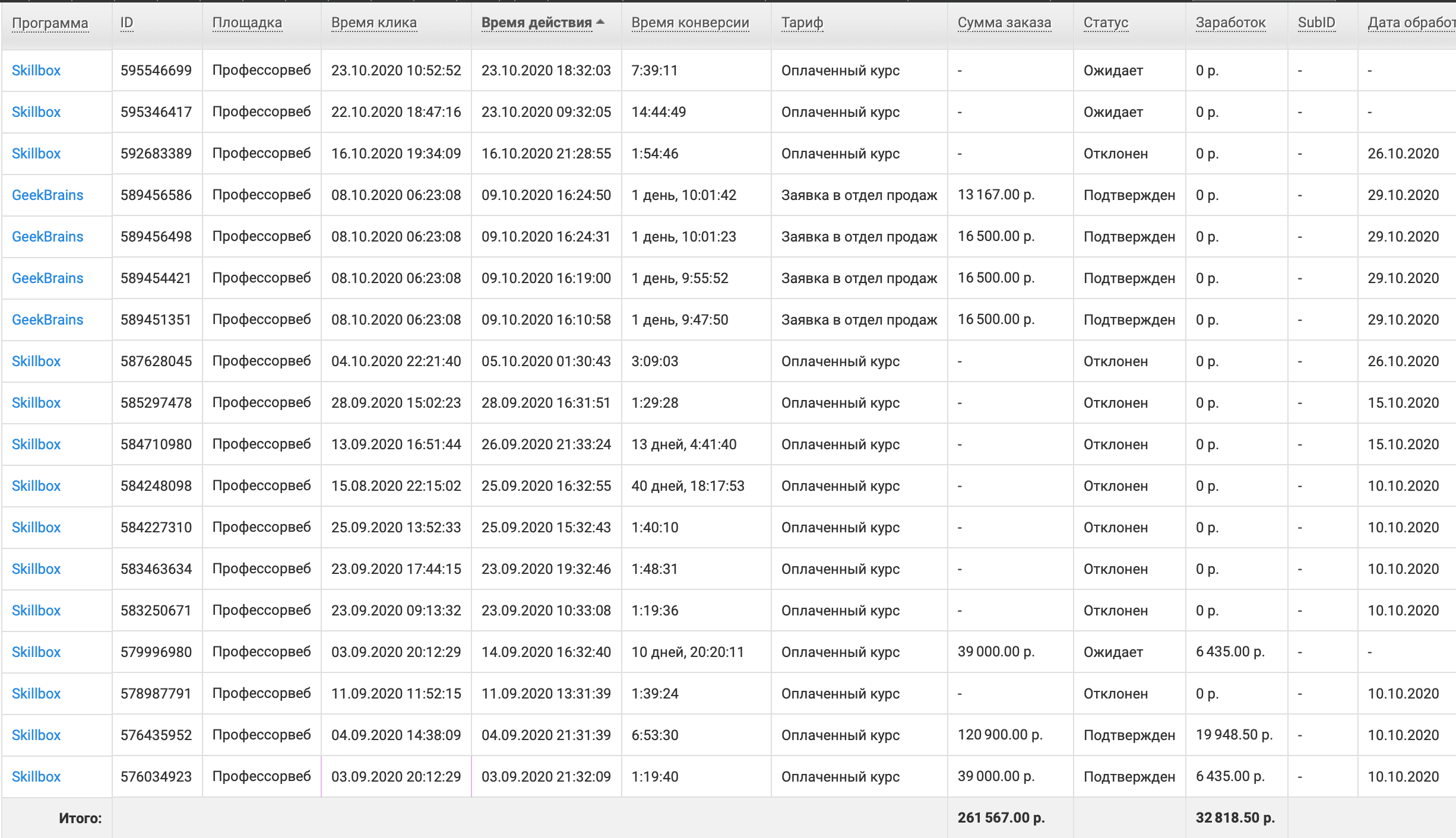Sort by Тариф column header

pyautogui.click(x=802, y=23)
